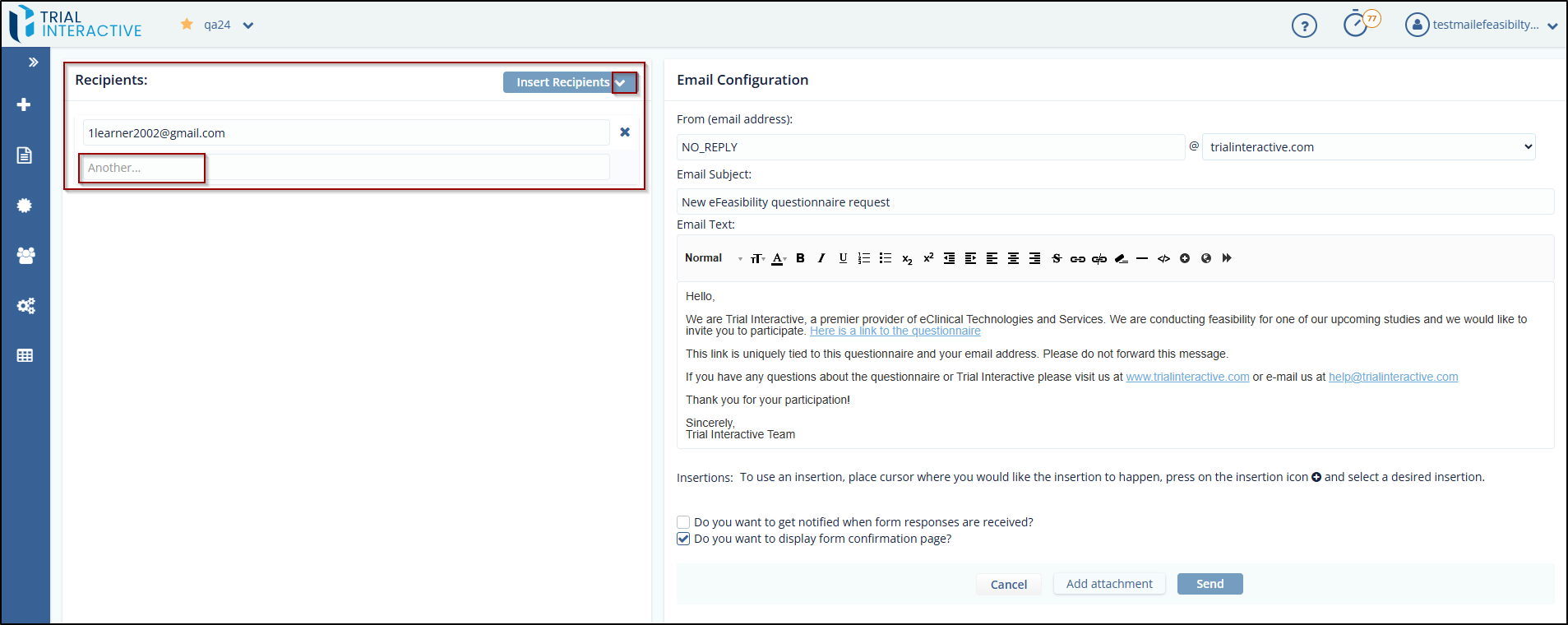Viewport: 1568px width, 625px height.
Task: Open the text color picker
Action: click(778, 258)
